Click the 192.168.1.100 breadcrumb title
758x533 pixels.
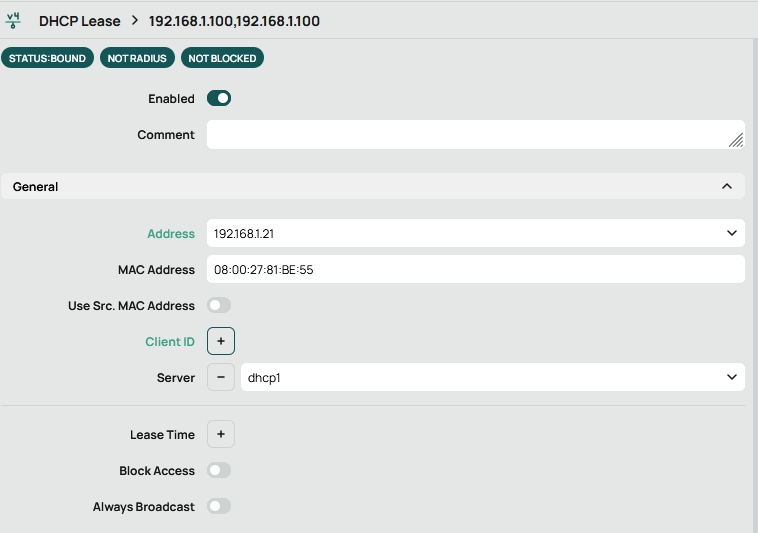pyautogui.click(x=234, y=20)
